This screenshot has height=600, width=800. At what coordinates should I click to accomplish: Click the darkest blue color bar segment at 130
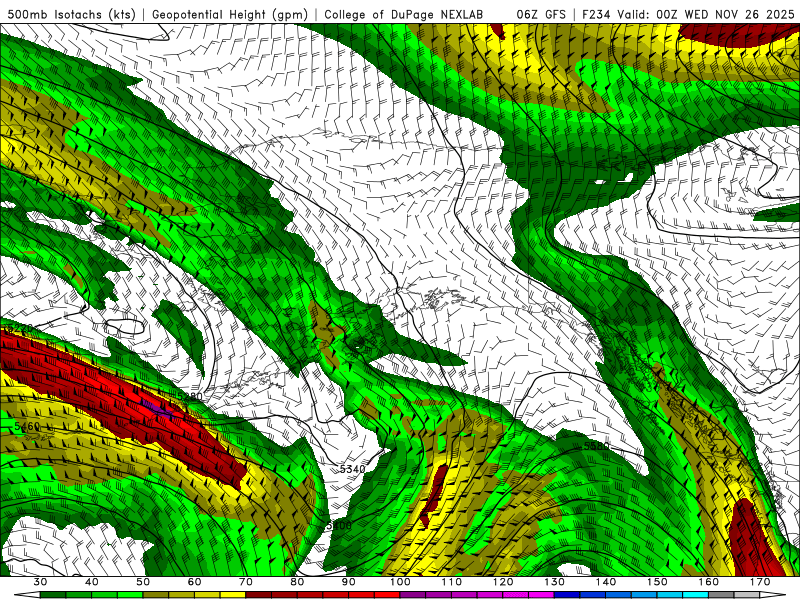(567, 595)
